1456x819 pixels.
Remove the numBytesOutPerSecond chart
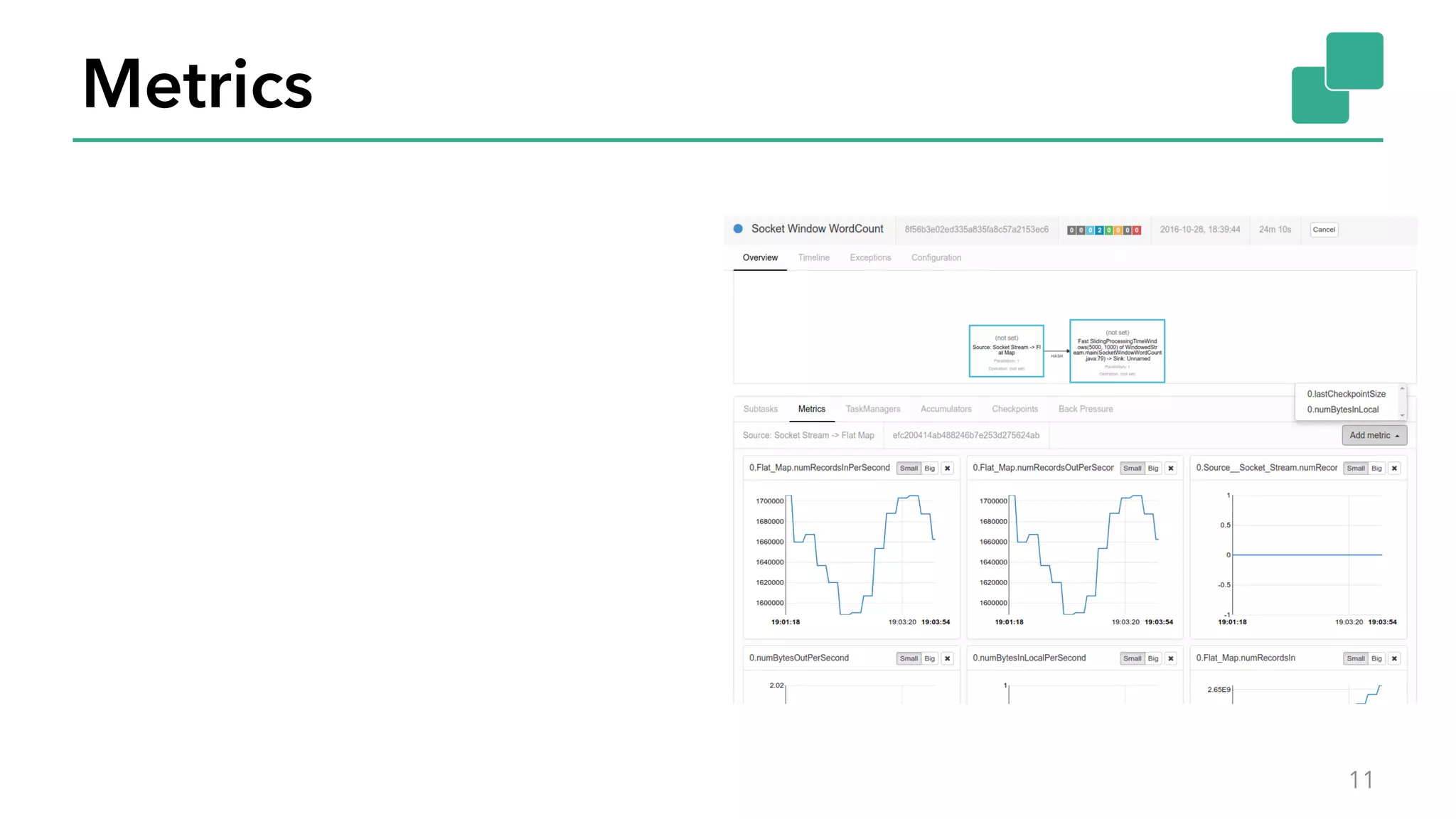click(x=947, y=659)
